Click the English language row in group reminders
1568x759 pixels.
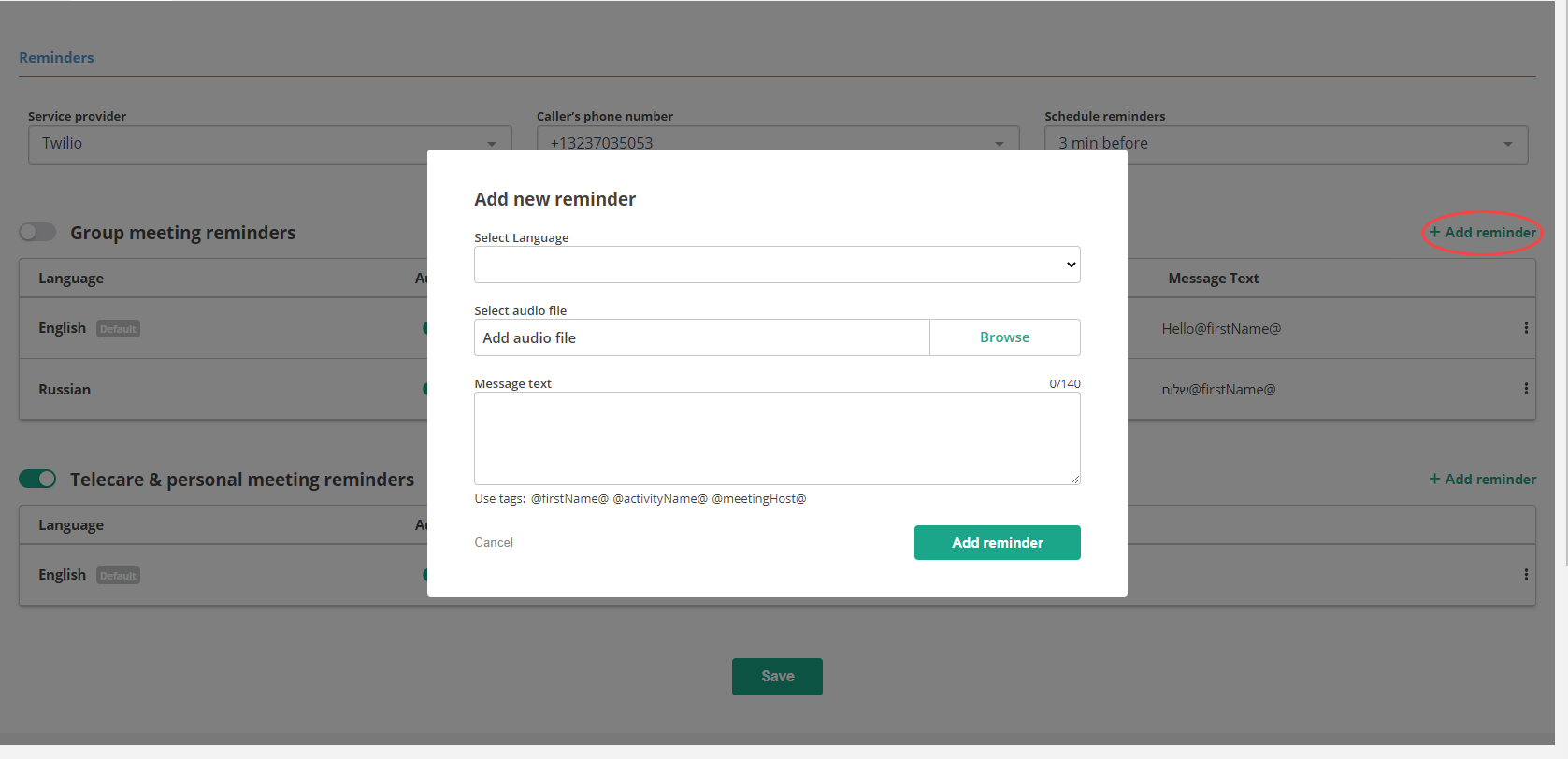(x=63, y=328)
